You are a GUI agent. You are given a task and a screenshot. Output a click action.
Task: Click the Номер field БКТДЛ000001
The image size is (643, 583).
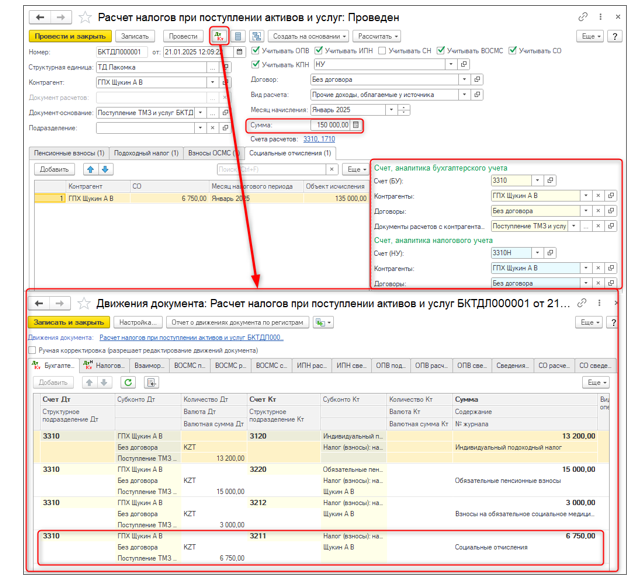pyautogui.click(x=122, y=52)
